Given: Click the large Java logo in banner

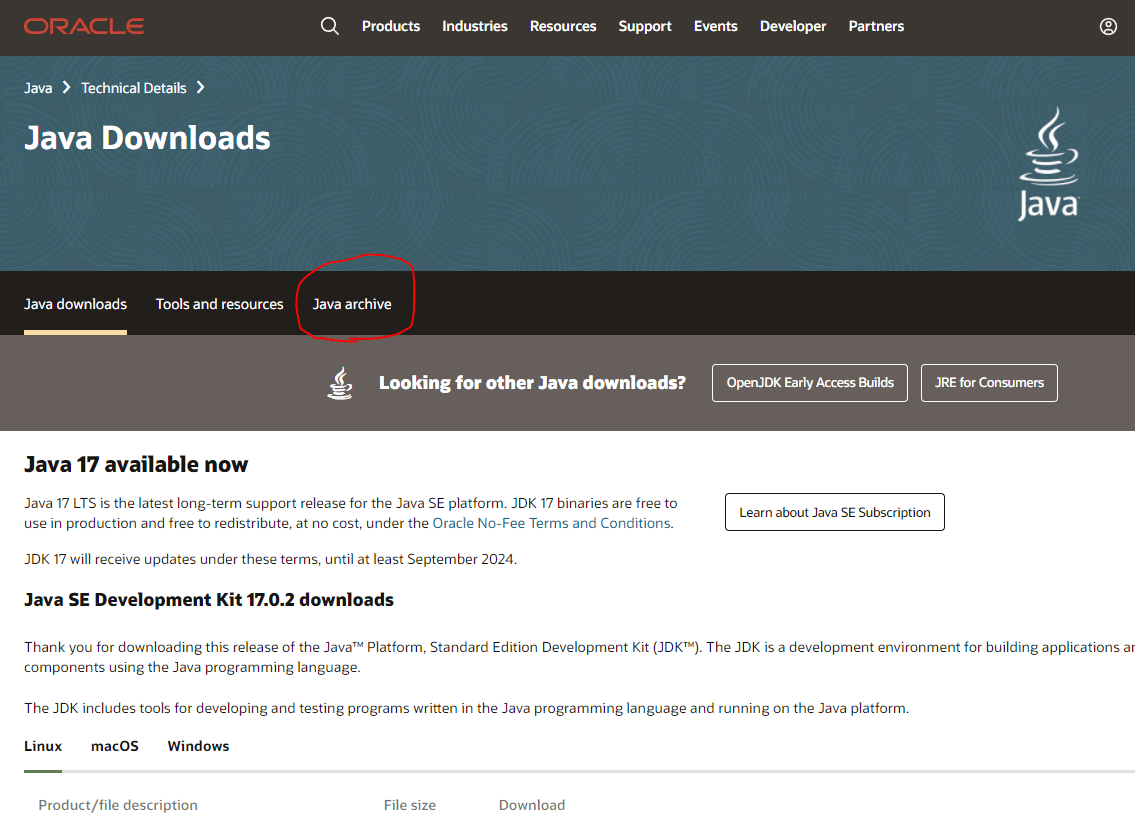Looking at the screenshot, I should (x=1049, y=164).
